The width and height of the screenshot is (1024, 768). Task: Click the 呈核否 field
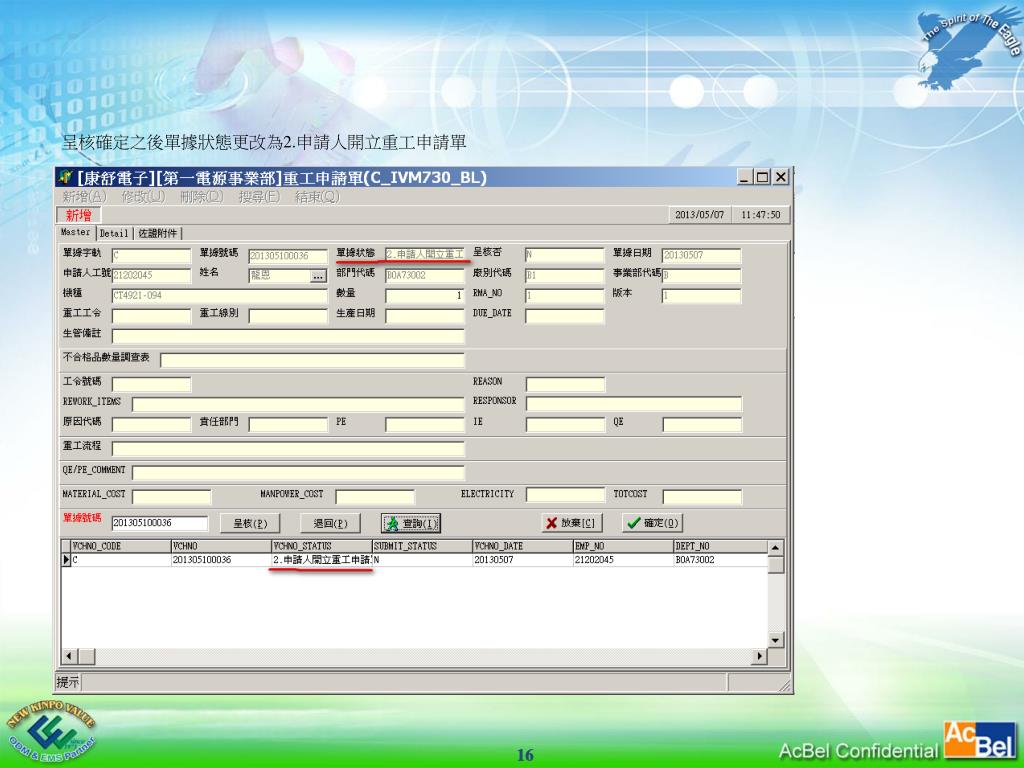[565, 255]
